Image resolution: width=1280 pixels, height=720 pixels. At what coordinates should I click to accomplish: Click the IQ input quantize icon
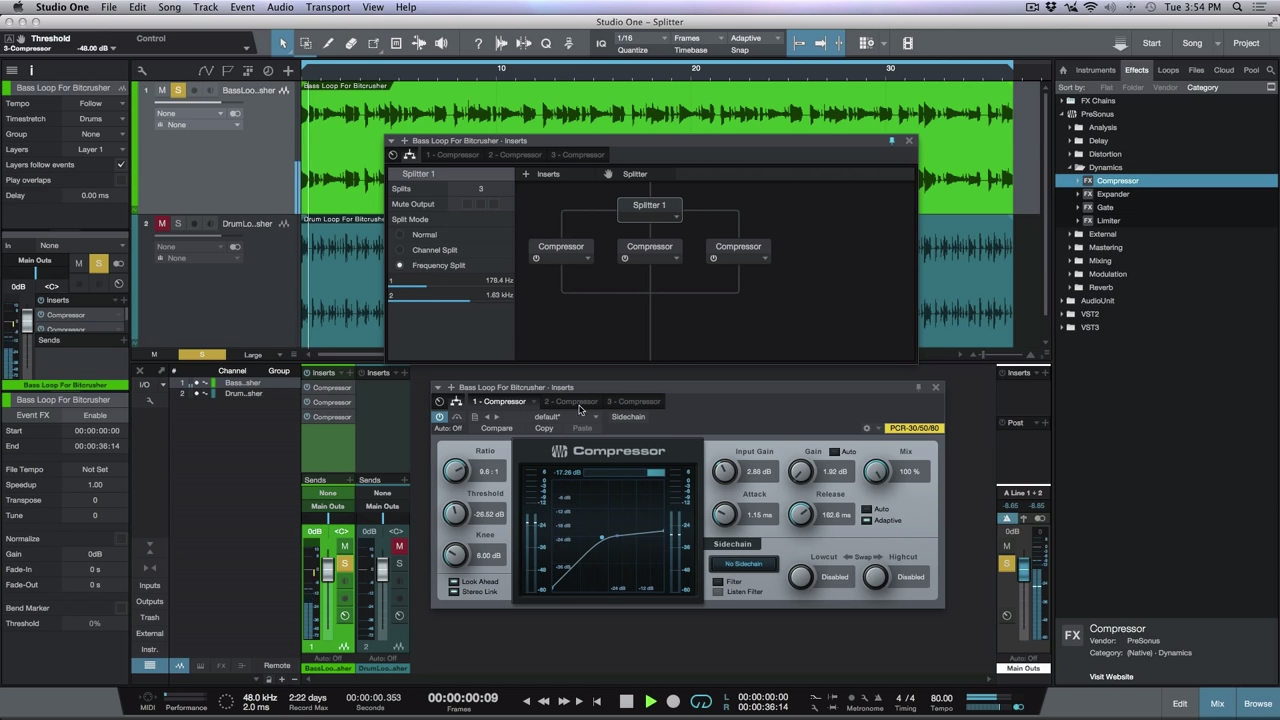[601, 43]
